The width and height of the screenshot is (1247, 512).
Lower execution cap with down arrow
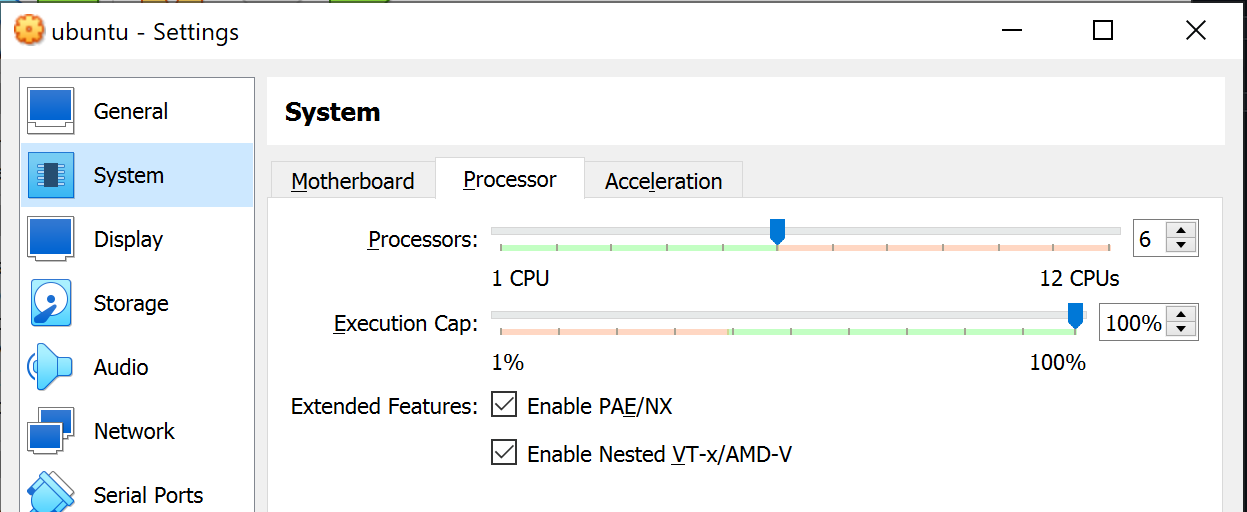pyautogui.click(x=1182, y=330)
